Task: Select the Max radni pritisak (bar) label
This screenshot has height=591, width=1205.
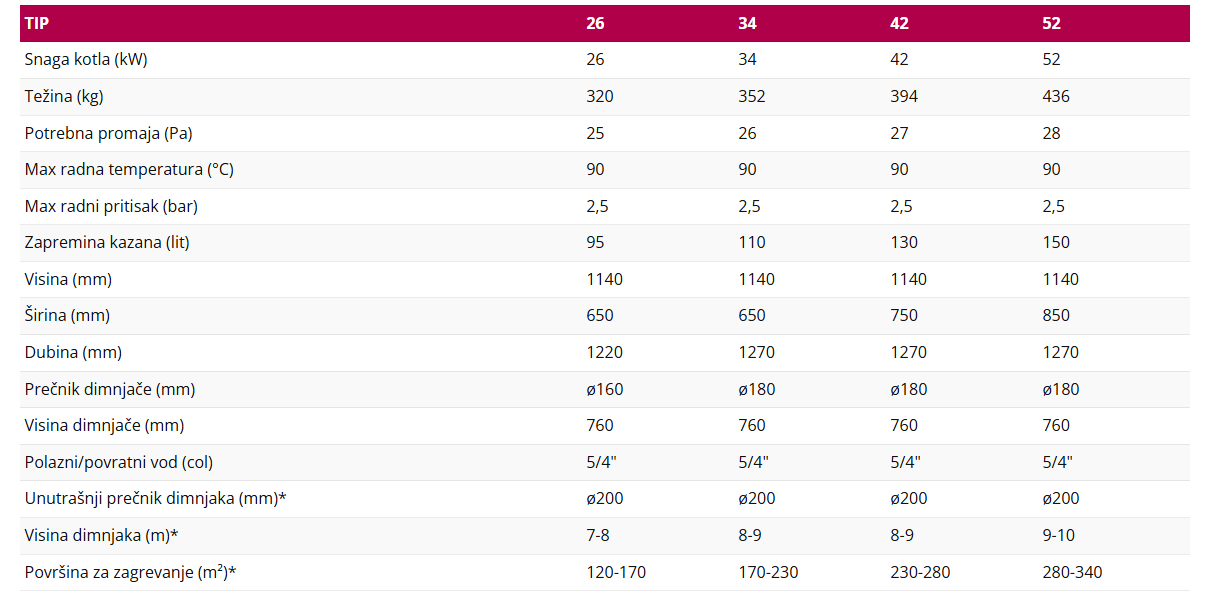Action: point(111,206)
